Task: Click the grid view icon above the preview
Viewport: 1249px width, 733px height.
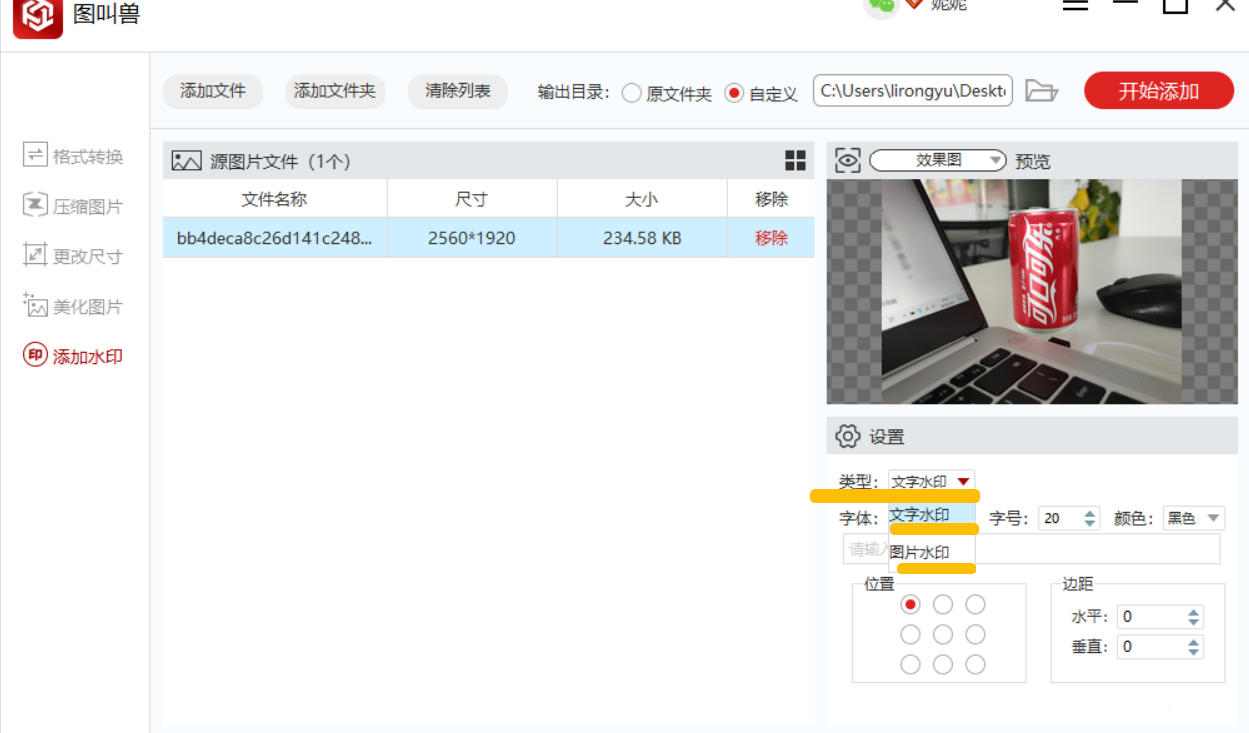Action: (795, 160)
